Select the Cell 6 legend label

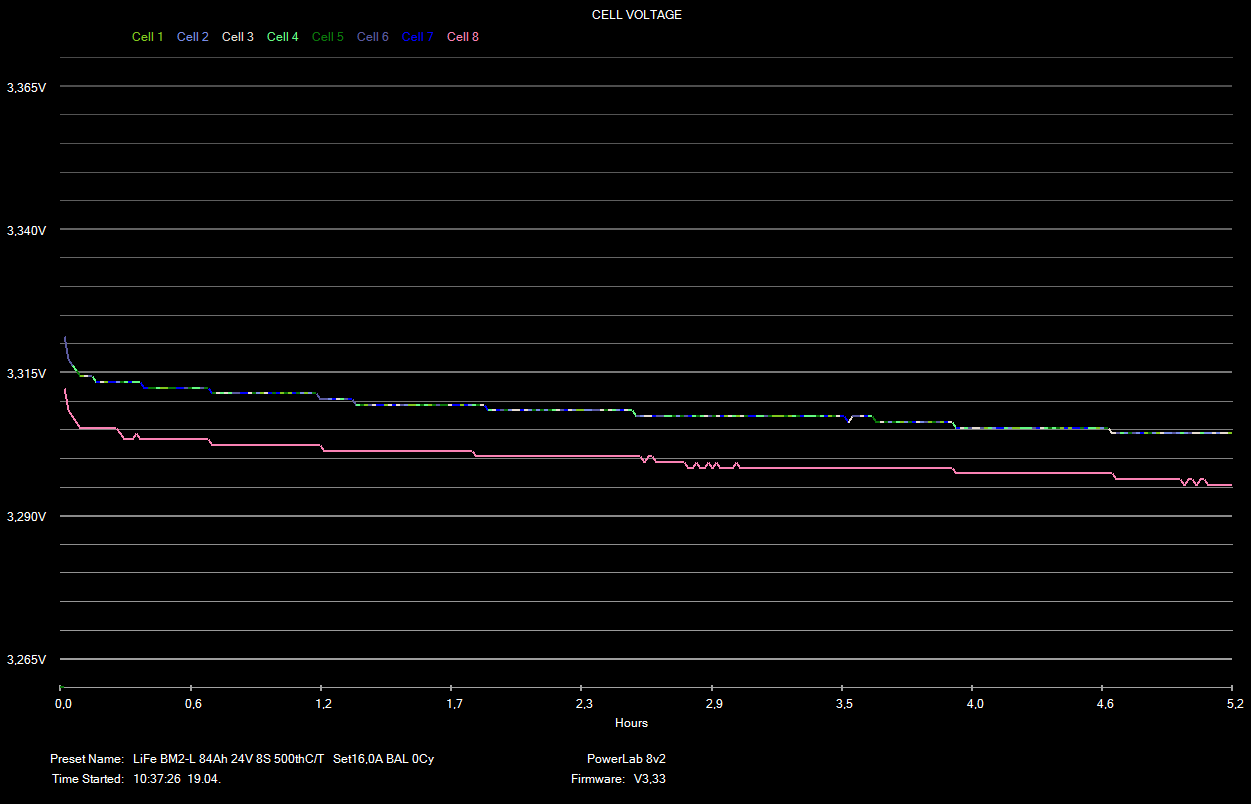coord(372,37)
